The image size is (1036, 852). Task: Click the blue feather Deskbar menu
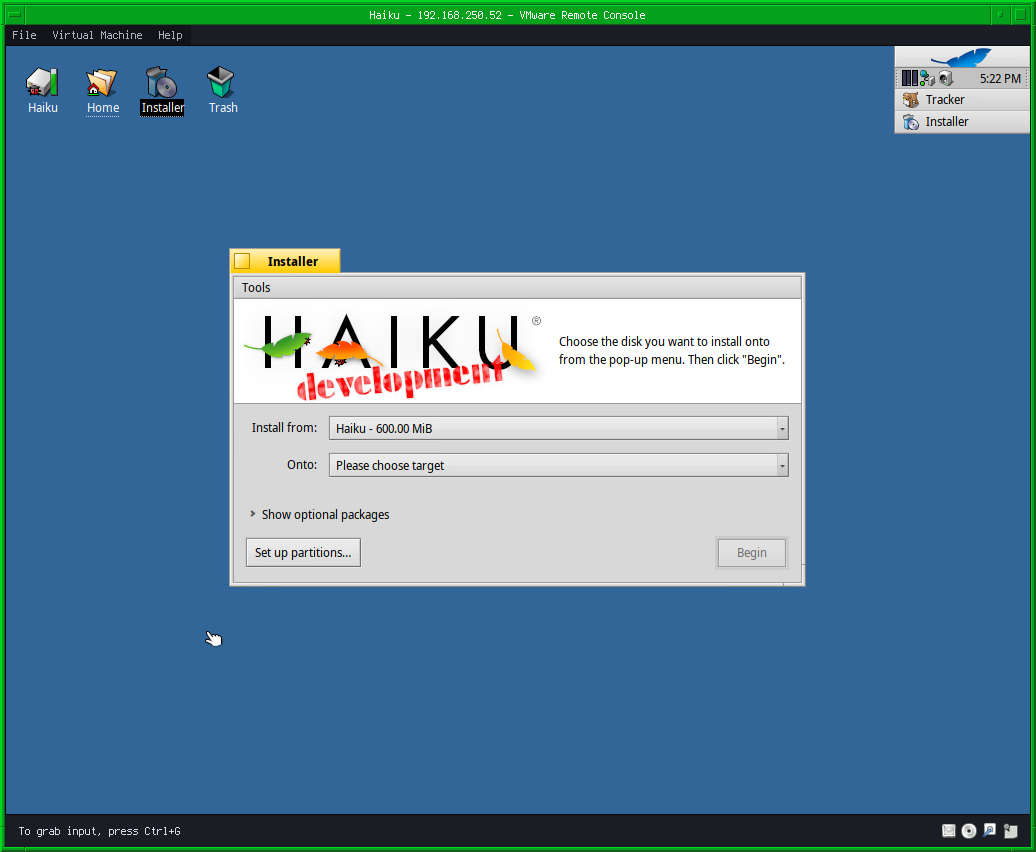point(962,55)
